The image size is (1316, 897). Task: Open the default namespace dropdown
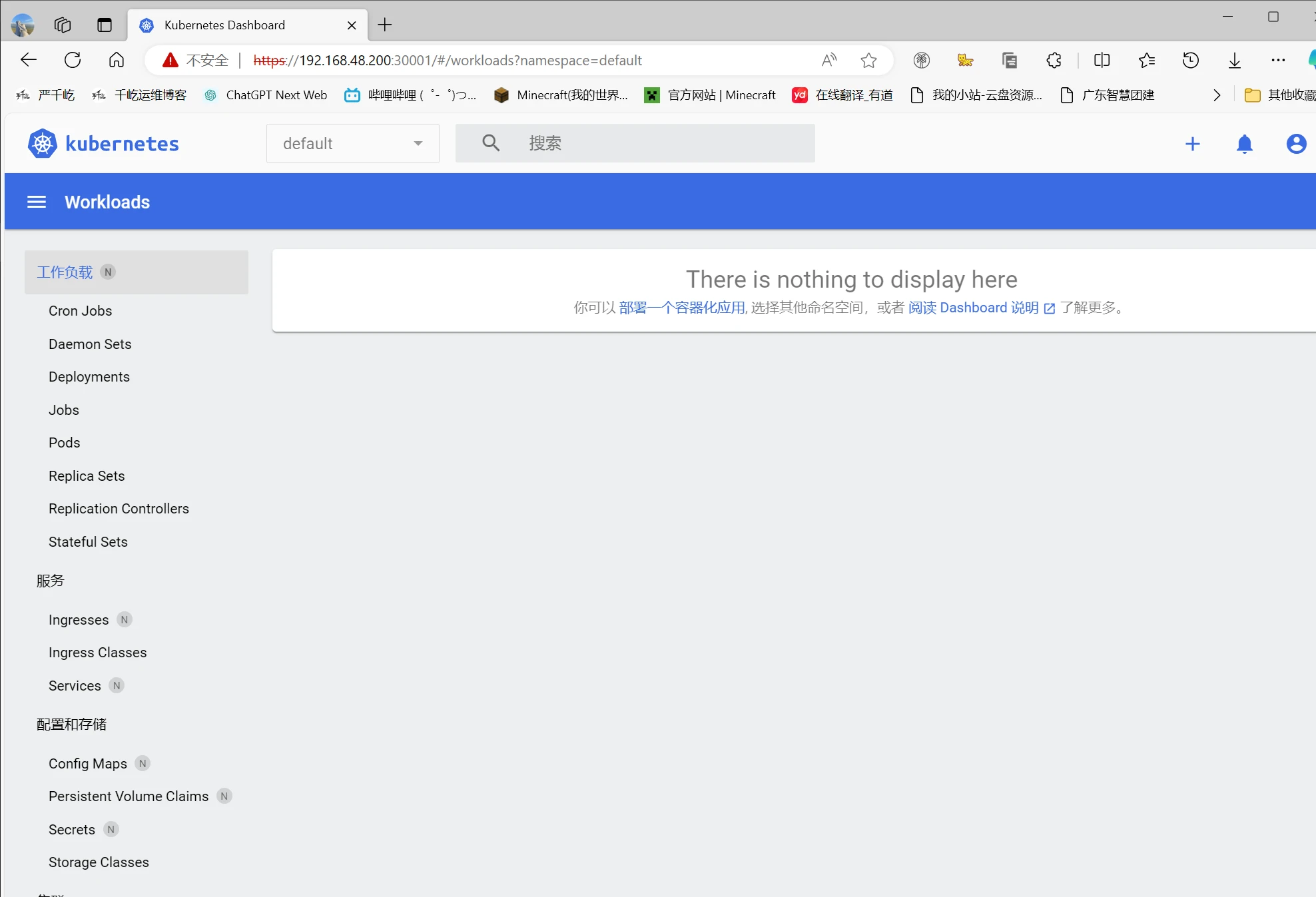tap(352, 143)
